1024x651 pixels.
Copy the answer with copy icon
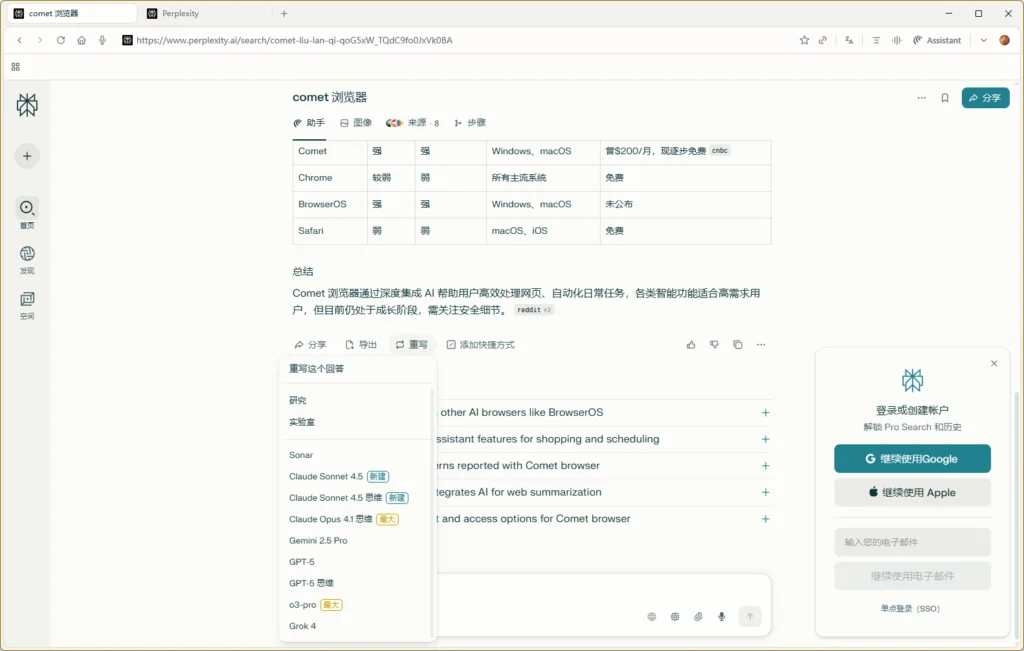point(738,345)
